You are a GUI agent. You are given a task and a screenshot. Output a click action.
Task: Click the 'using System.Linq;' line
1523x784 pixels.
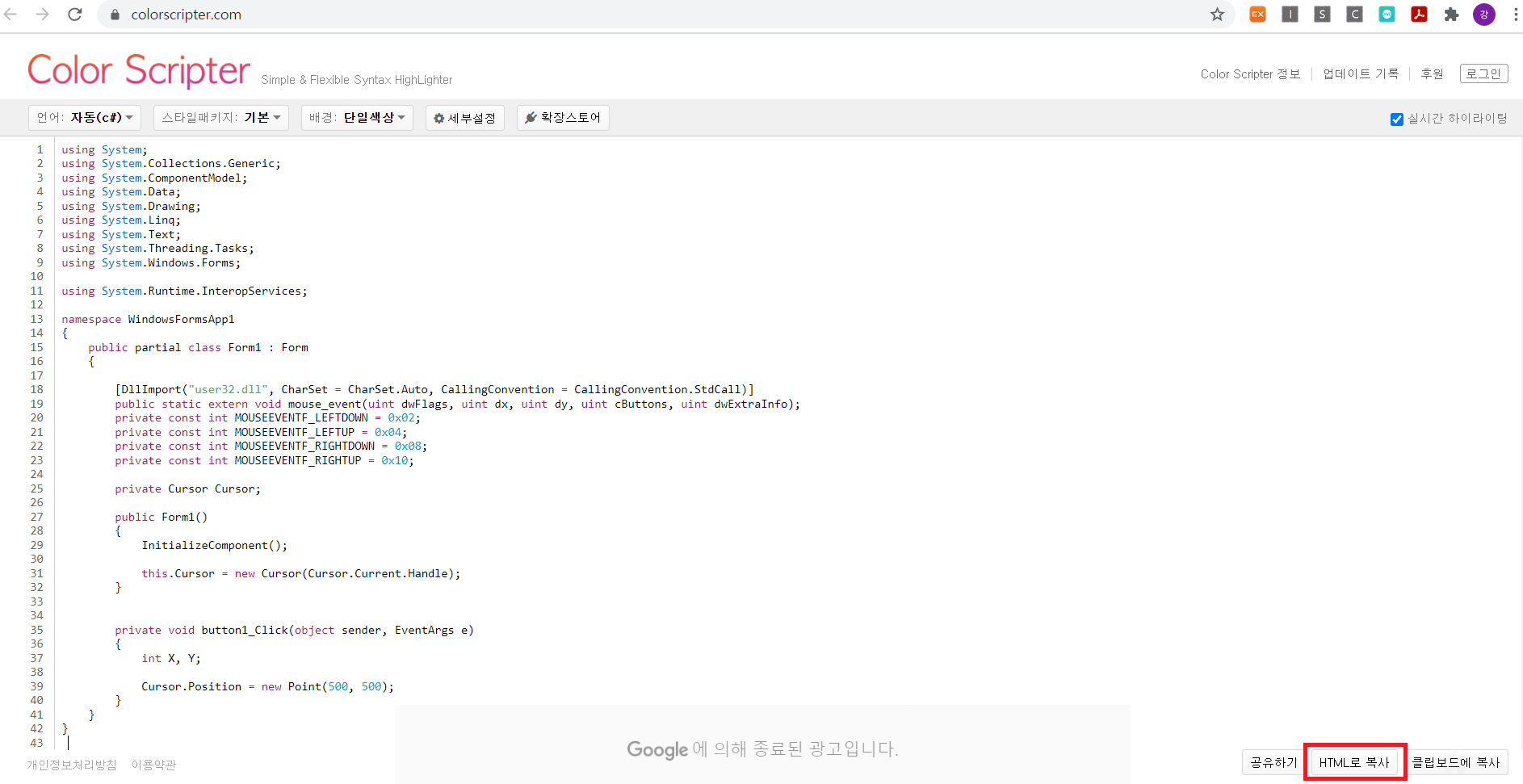[121, 220]
